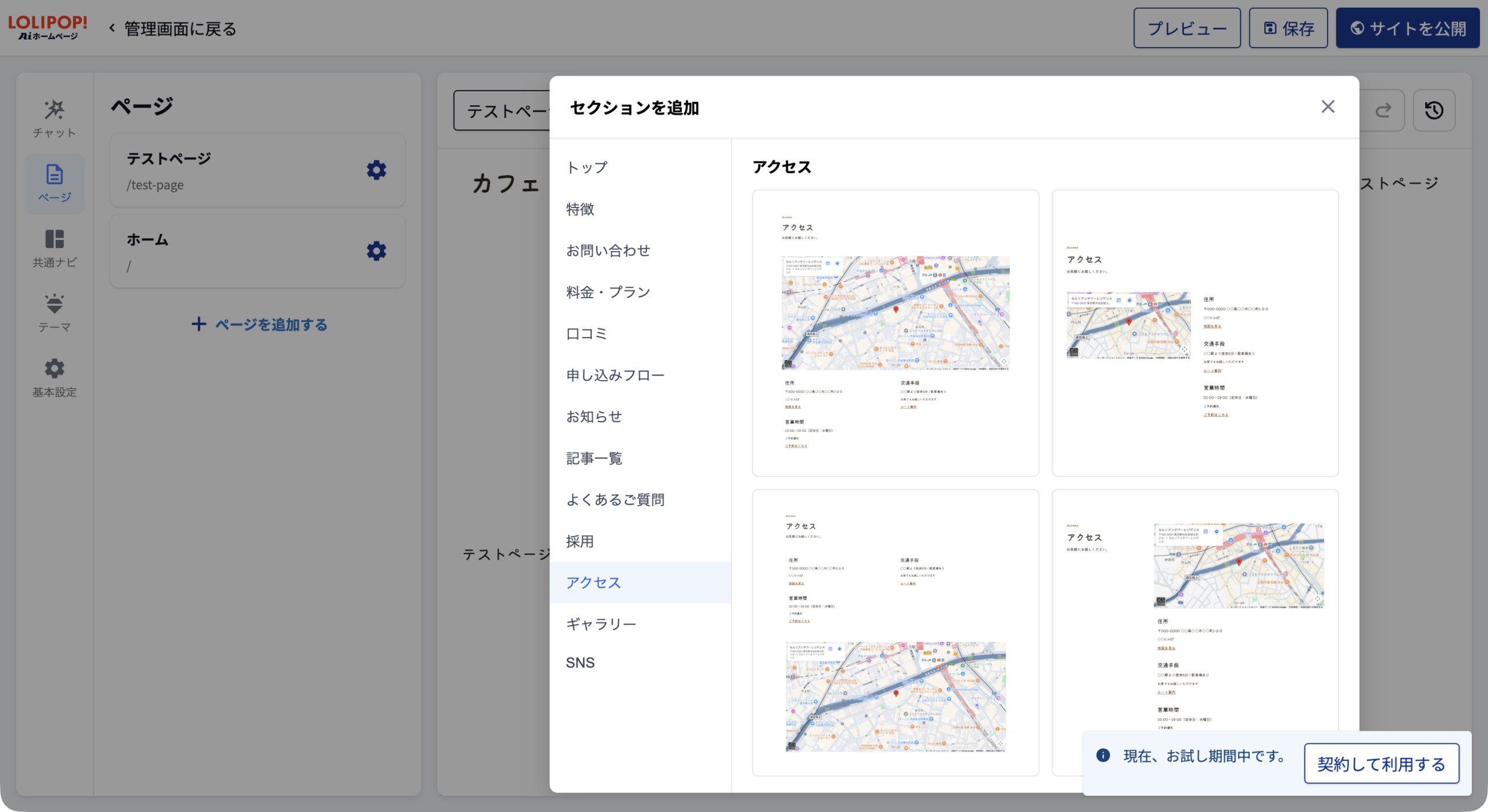Viewport: 1488px width, 812px height.
Task: Open the チャット sidebar icon
Action: (54, 119)
